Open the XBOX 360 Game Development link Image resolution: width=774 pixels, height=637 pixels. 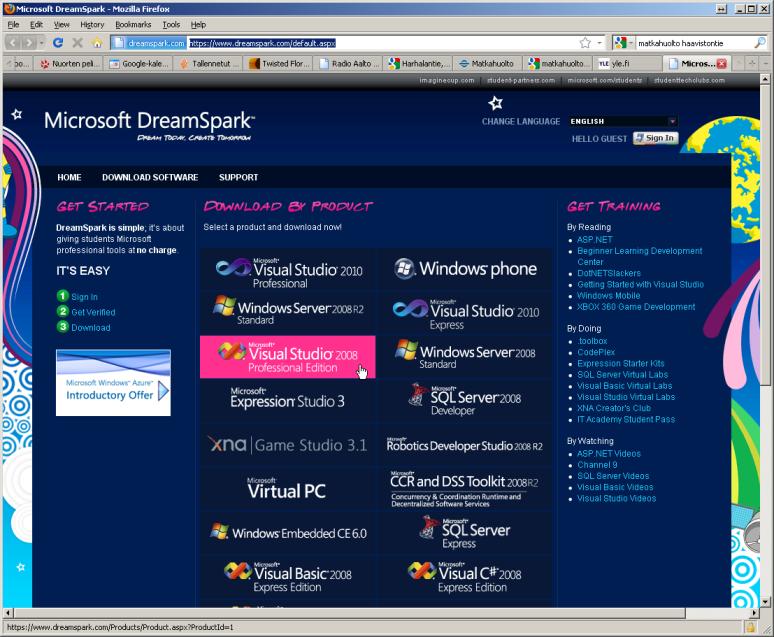click(x=636, y=307)
